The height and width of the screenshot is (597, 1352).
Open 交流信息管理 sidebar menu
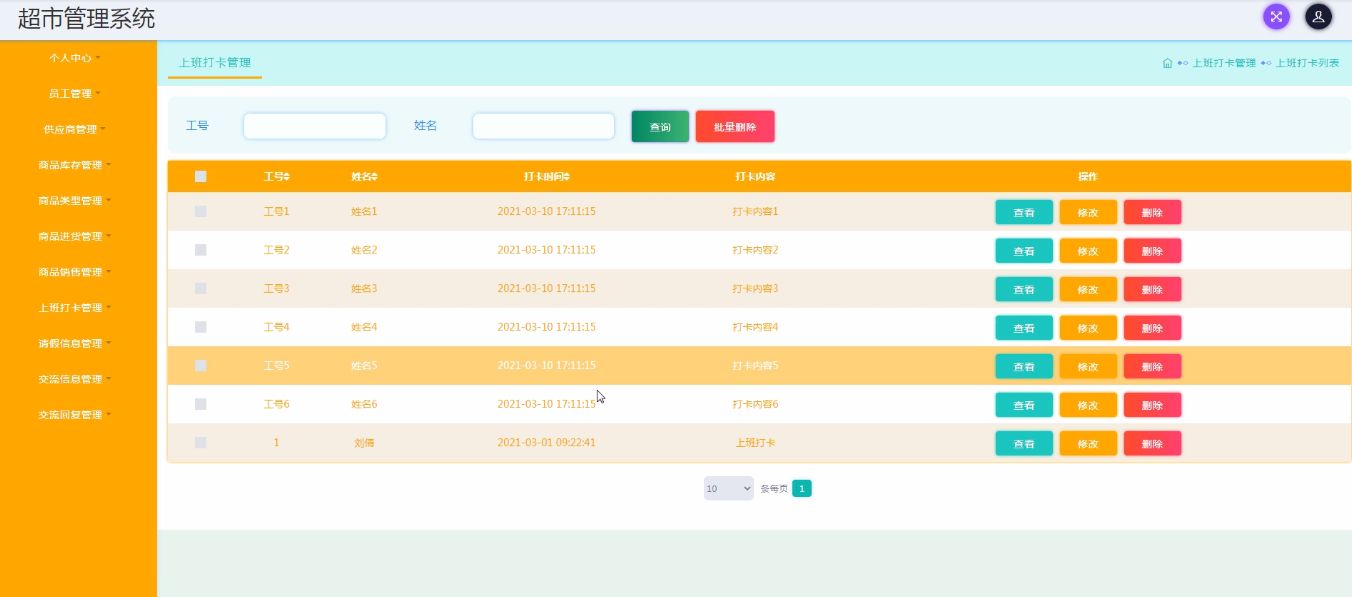(x=75, y=380)
